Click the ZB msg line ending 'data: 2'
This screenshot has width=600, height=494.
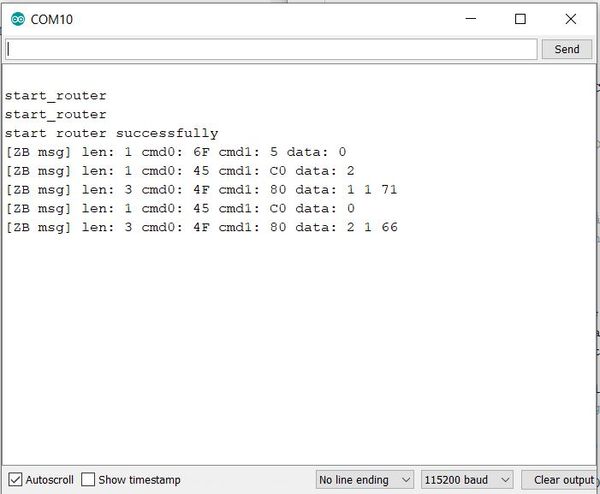click(180, 171)
